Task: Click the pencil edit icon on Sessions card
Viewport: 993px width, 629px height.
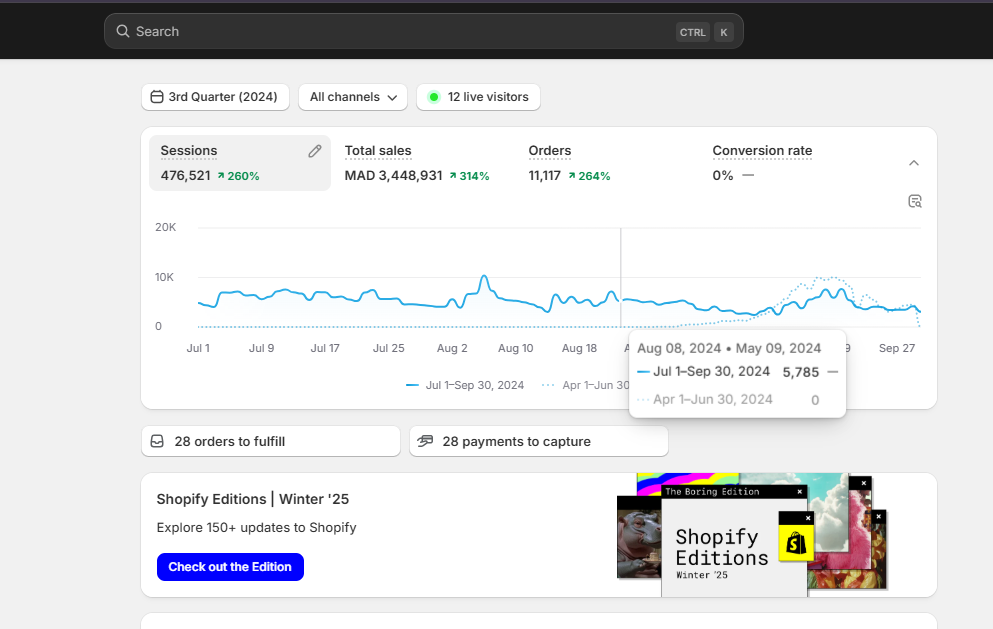Action: (315, 151)
